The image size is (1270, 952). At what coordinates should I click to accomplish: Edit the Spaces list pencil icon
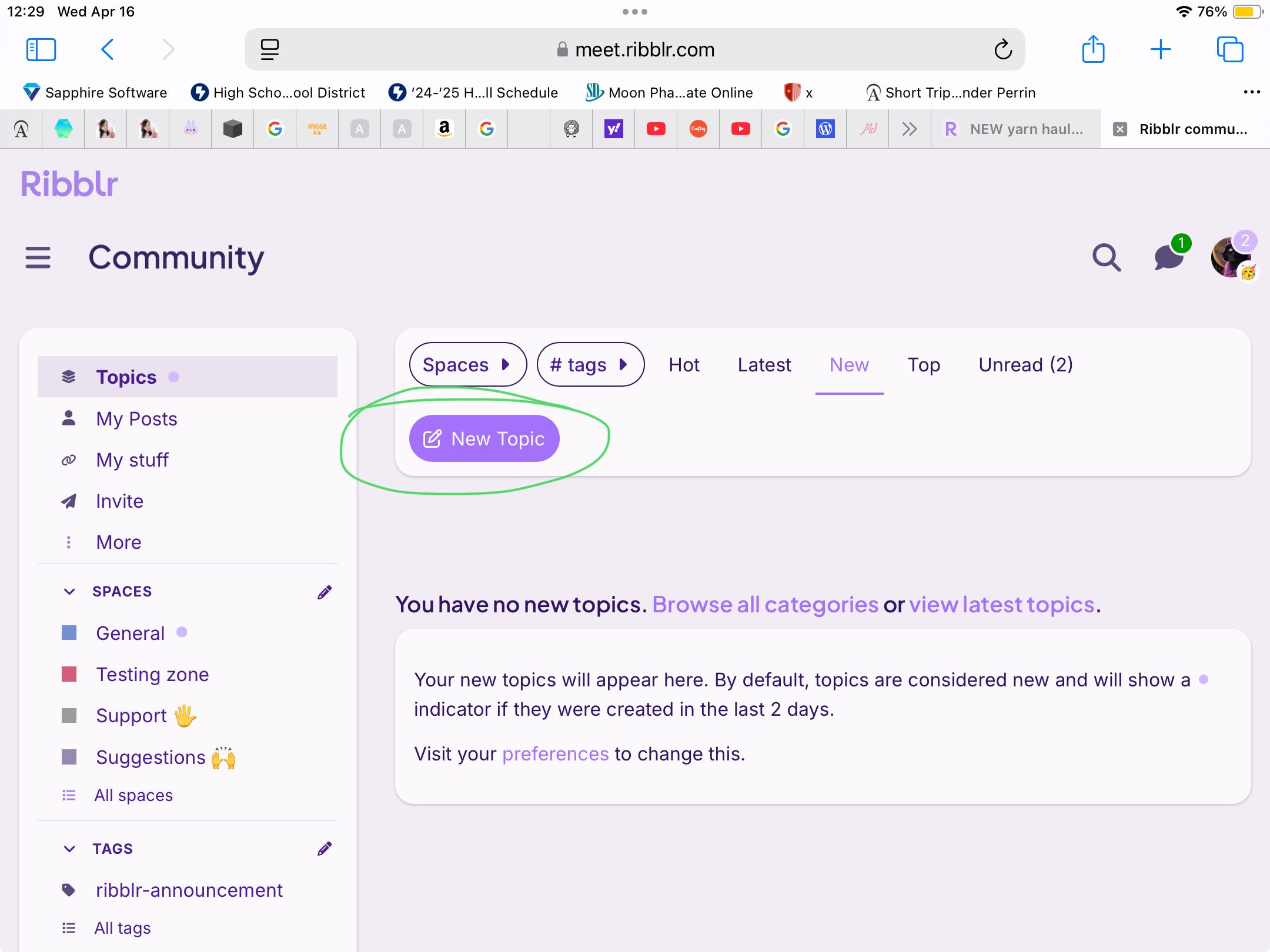click(325, 592)
